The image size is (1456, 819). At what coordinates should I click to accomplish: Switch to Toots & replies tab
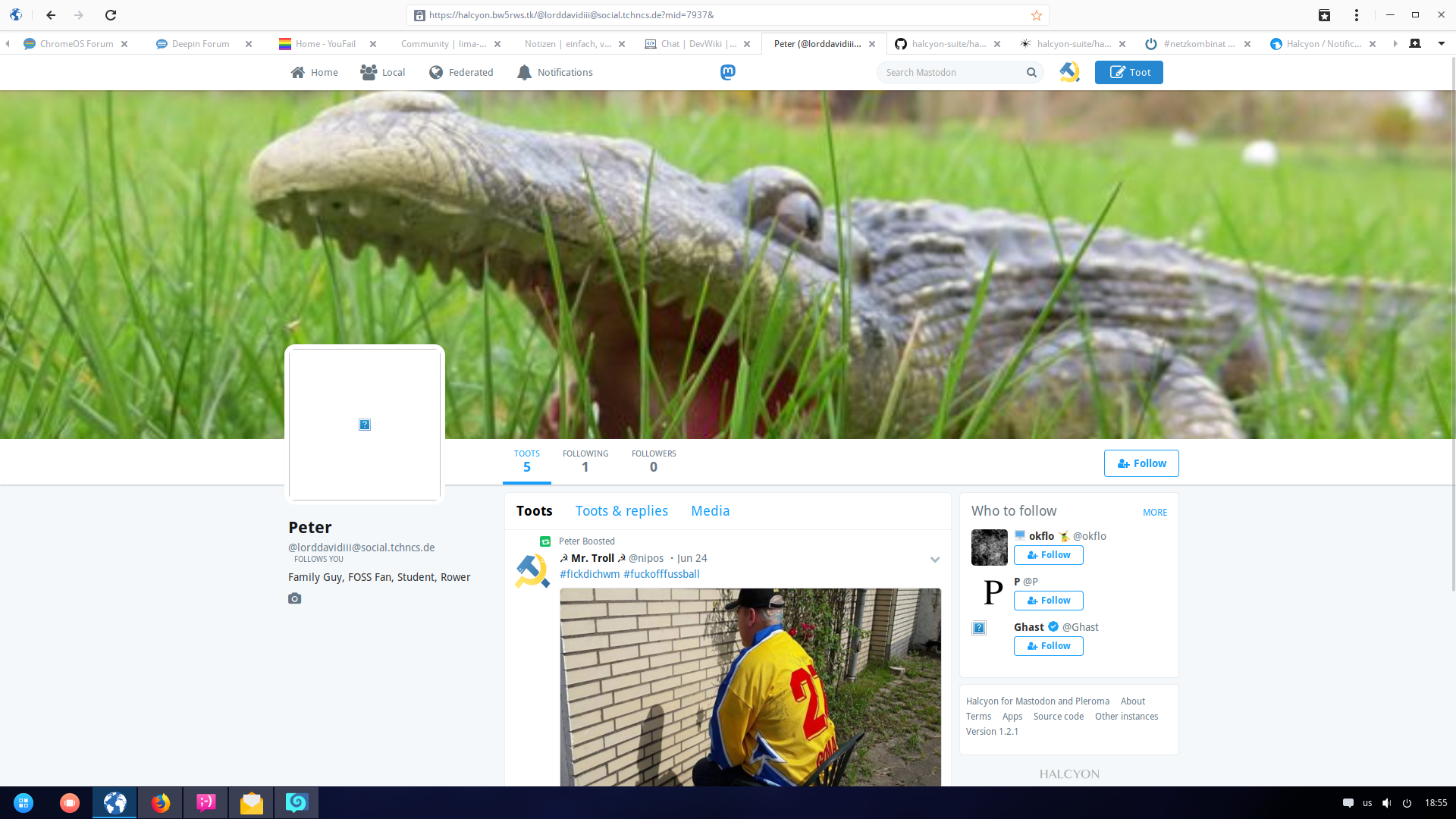click(x=621, y=511)
